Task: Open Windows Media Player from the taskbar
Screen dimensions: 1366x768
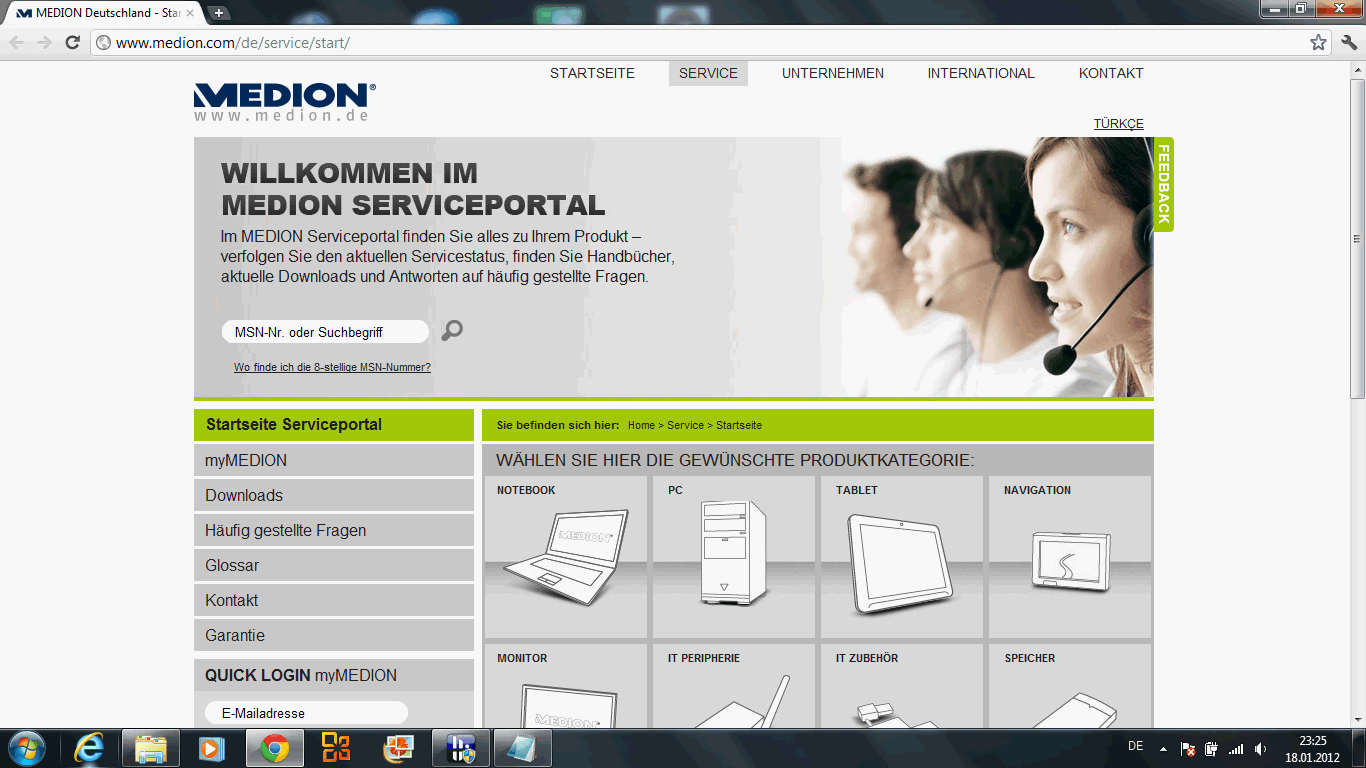Action: [x=211, y=748]
